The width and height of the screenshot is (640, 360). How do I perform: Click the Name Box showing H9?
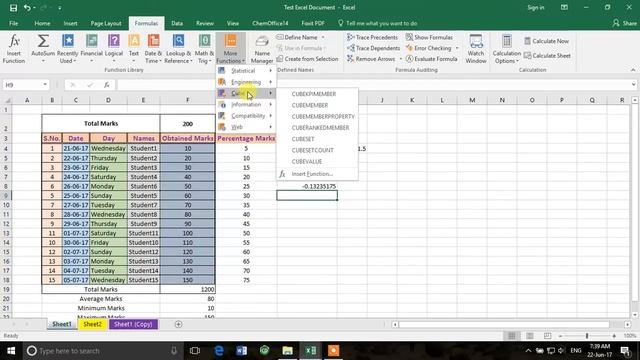[x=22, y=85]
